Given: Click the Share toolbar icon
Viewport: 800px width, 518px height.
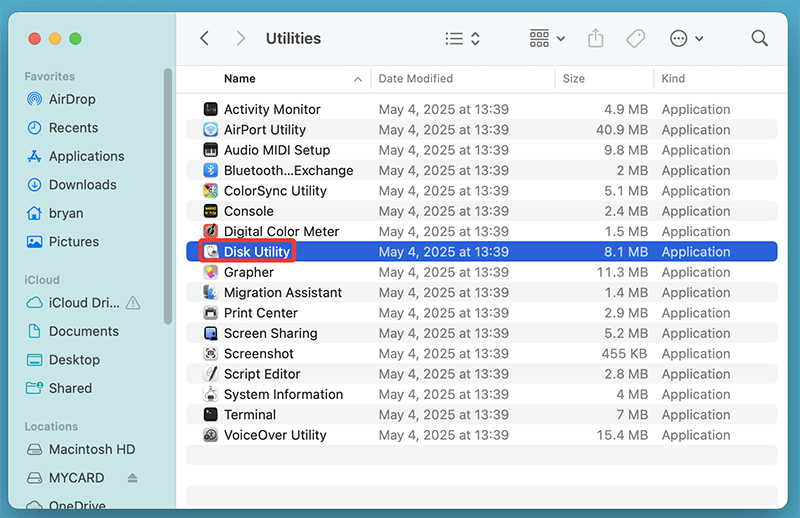Looking at the screenshot, I should click(595, 38).
